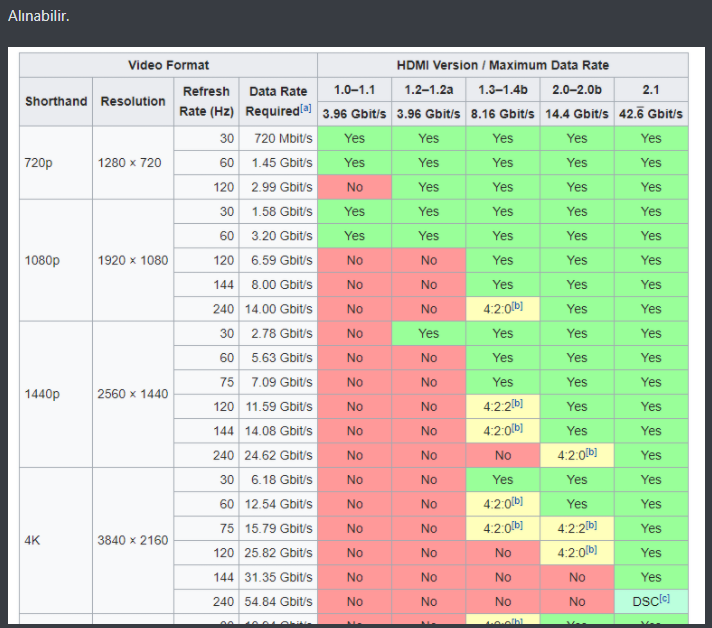Screen dimensions: 712x628
Task: Click the 2.0–2.0b version header
Action: (577, 89)
